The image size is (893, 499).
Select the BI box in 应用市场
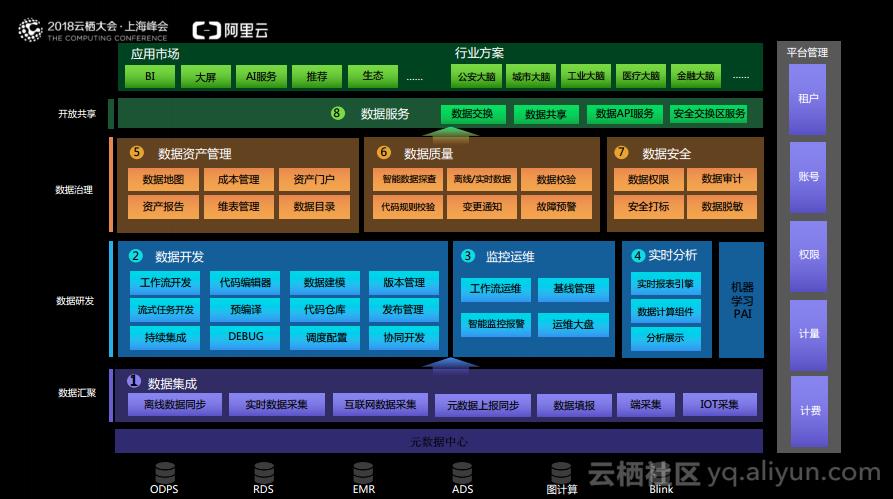(150, 76)
